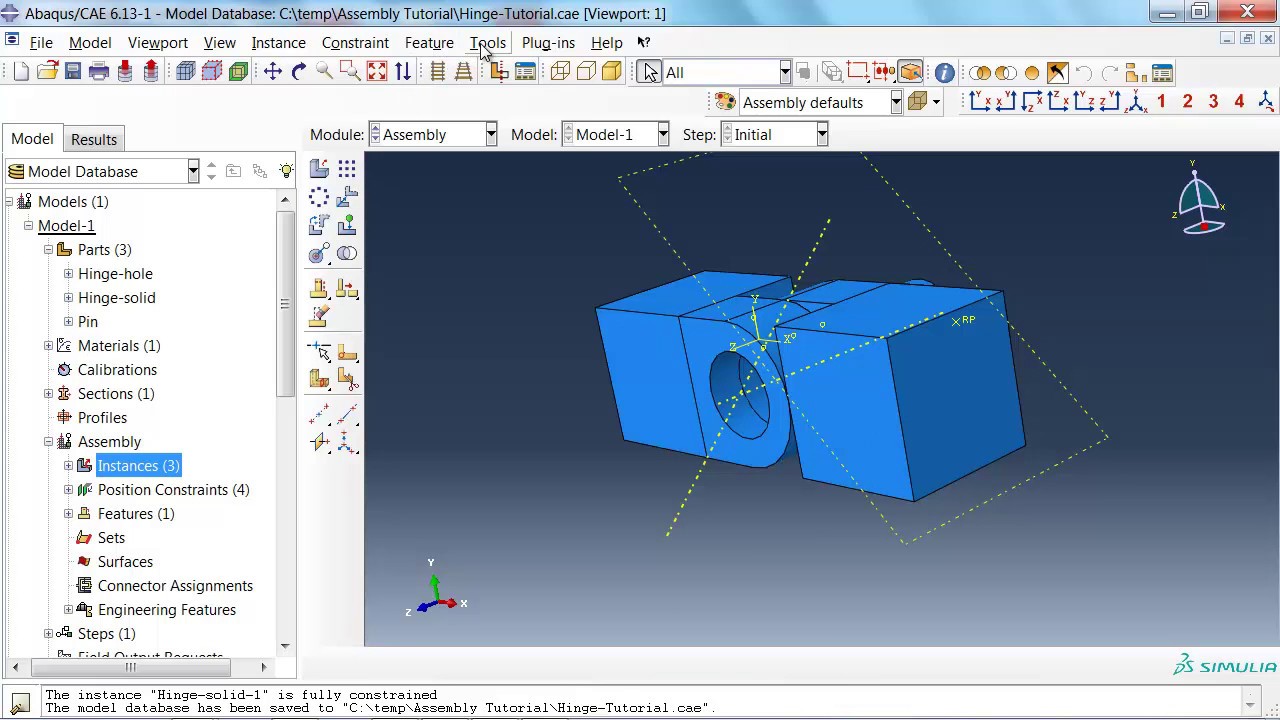Click the Create Datum Point tool

[x=319, y=412]
